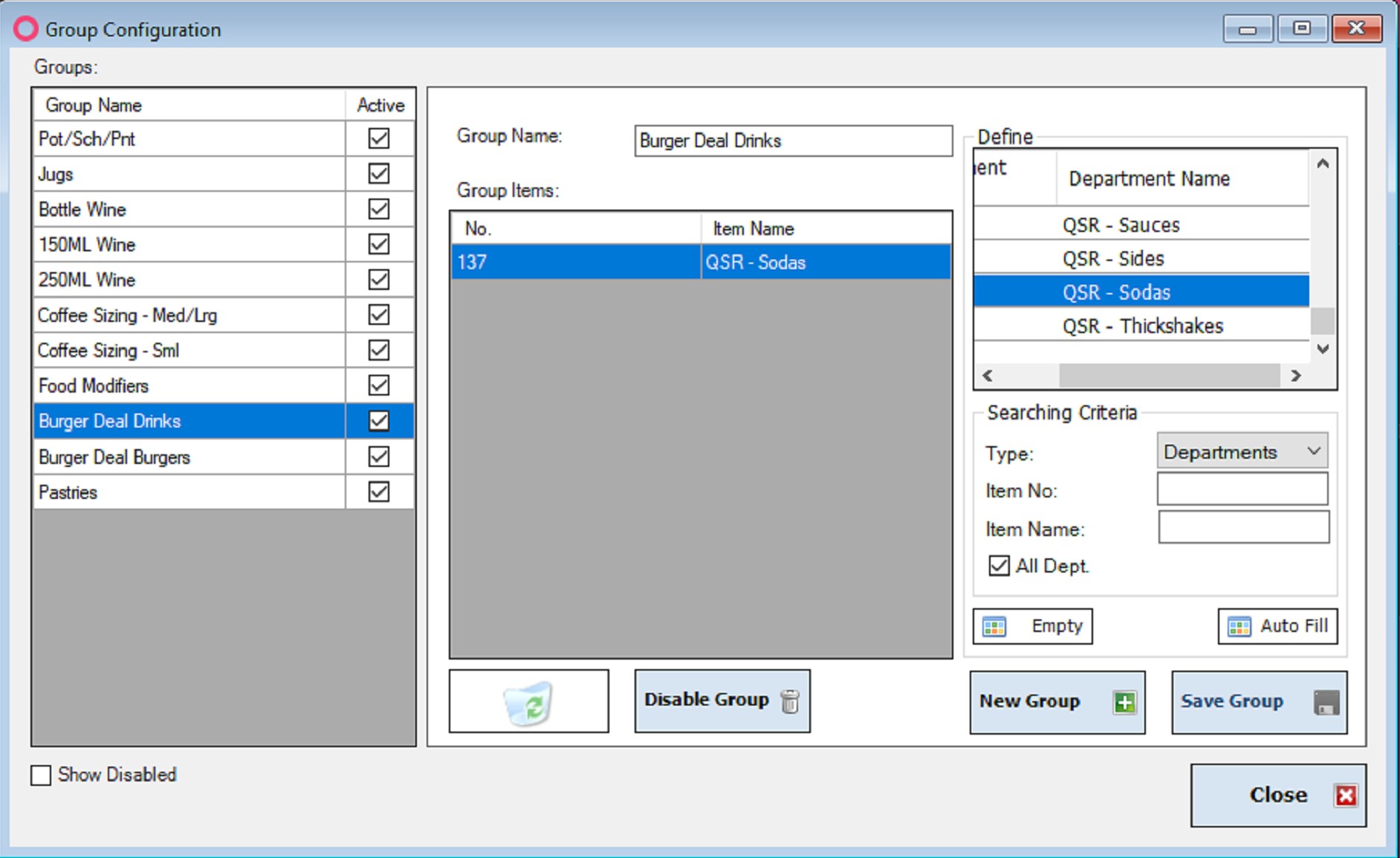Uncheck the All Dept. checkbox
The width and height of the screenshot is (1400, 858).
click(999, 566)
